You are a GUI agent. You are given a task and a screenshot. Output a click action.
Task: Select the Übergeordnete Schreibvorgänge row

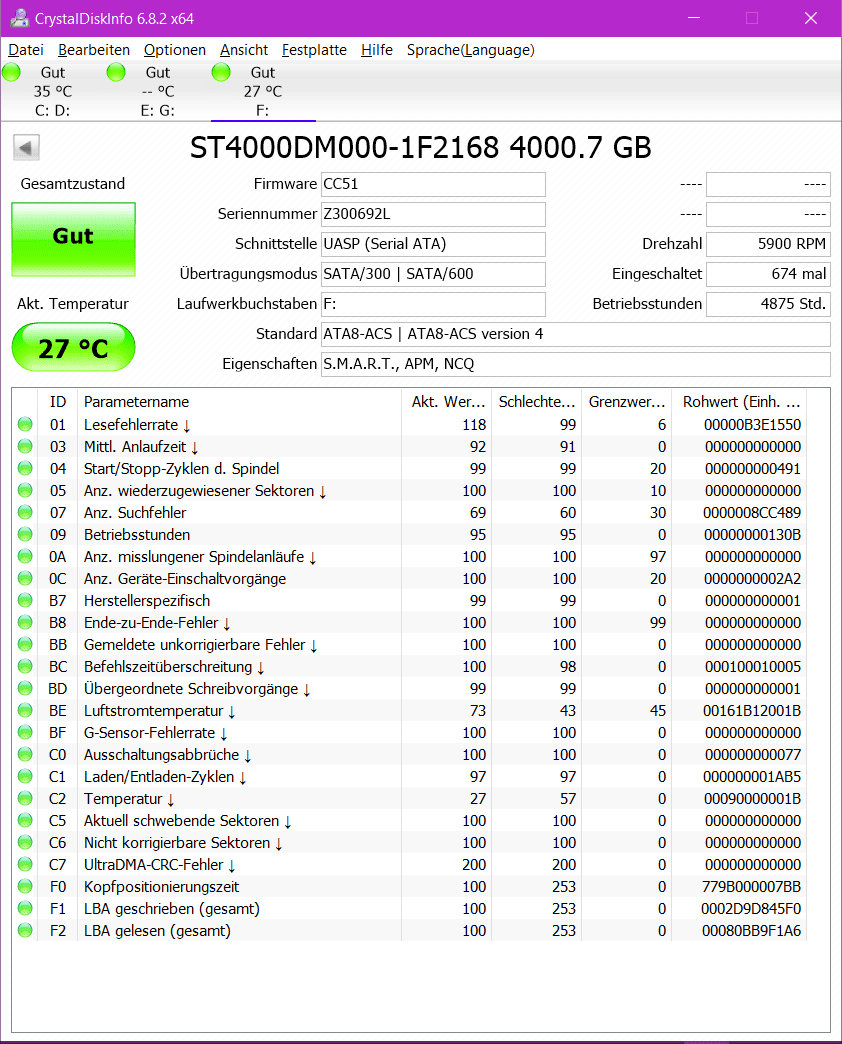pyautogui.click(x=409, y=688)
